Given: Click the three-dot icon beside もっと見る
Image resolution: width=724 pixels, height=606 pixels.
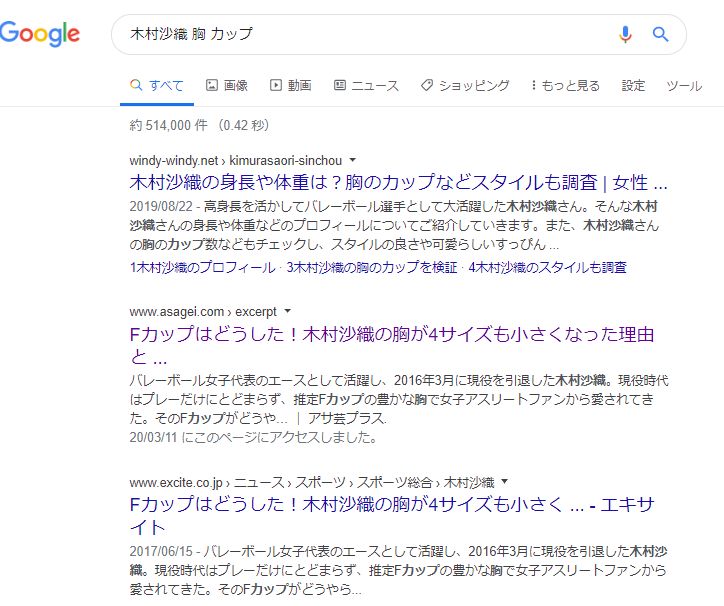Looking at the screenshot, I should [x=533, y=85].
